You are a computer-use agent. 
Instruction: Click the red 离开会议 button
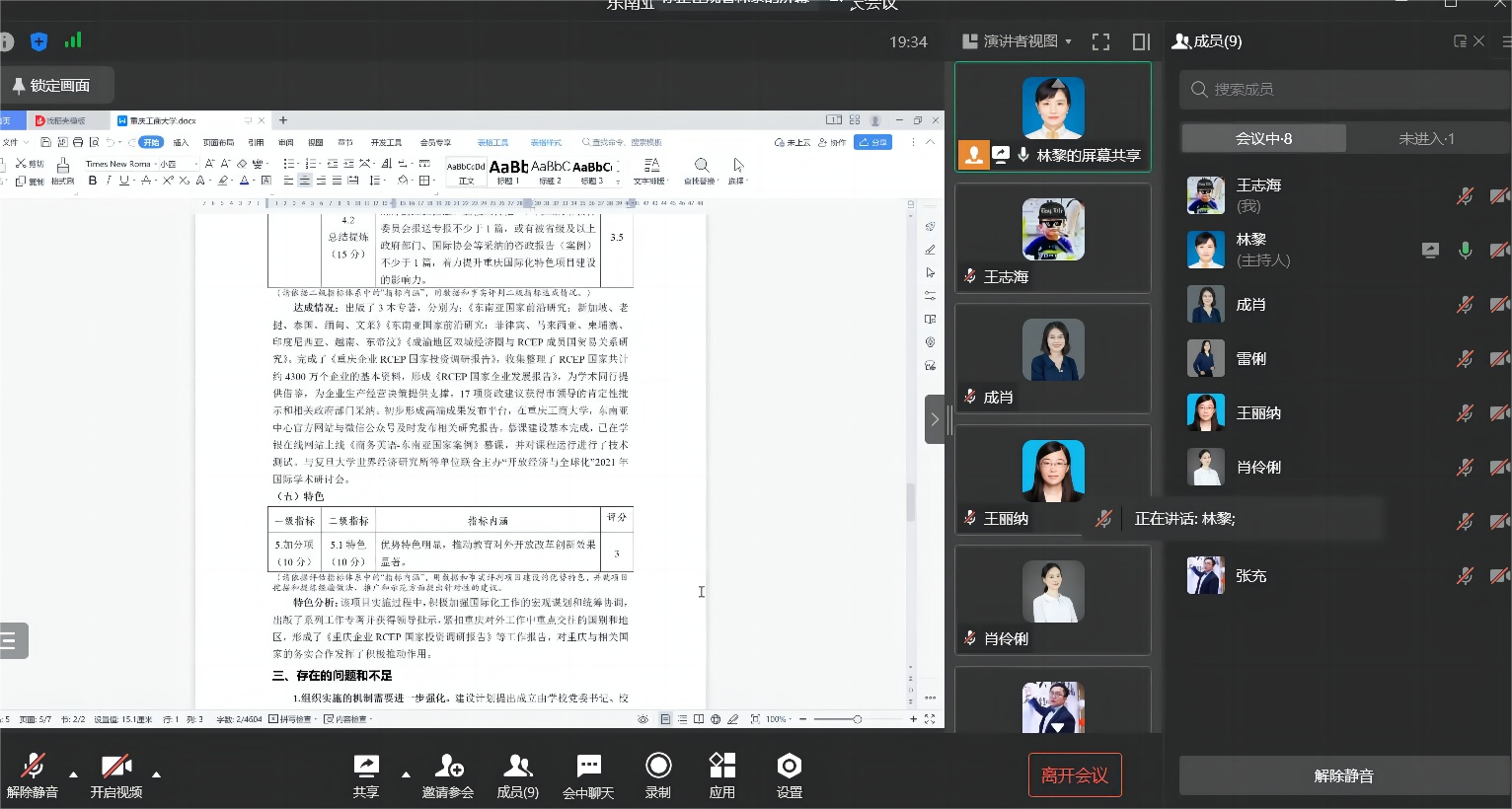pyautogui.click(x=1074, y=775)
